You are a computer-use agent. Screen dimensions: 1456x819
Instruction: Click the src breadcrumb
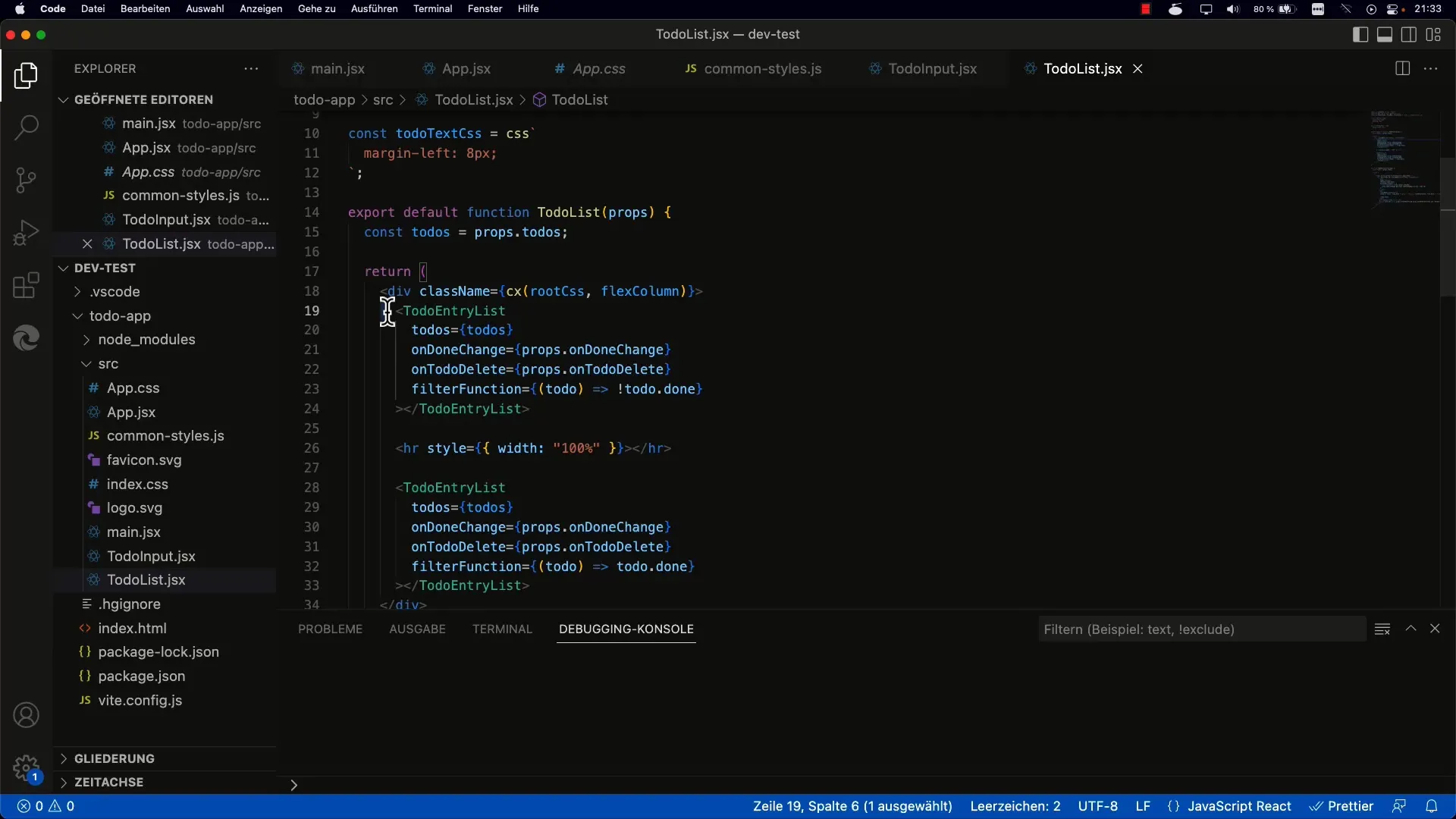point(383,99)
